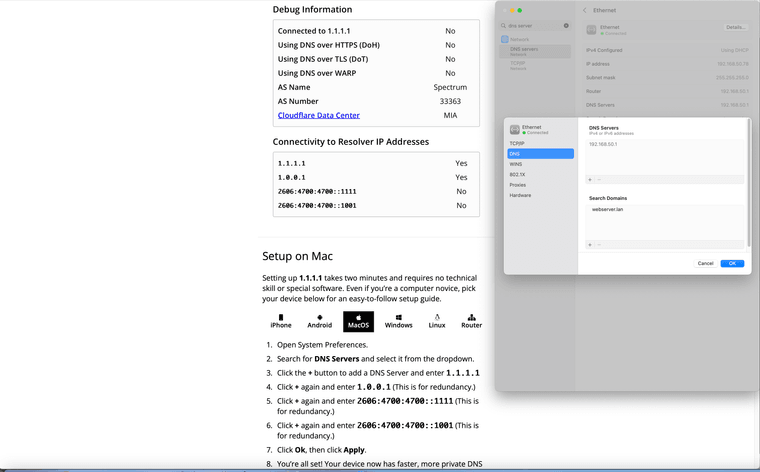Open the WINS section in the dialog

point(540,164)
